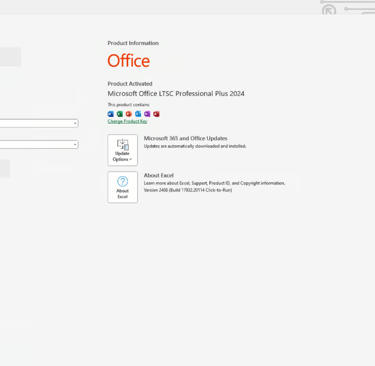This screenshot has width=375, height=366.
Task: Click the About Excel heading text
Action: 159,175
